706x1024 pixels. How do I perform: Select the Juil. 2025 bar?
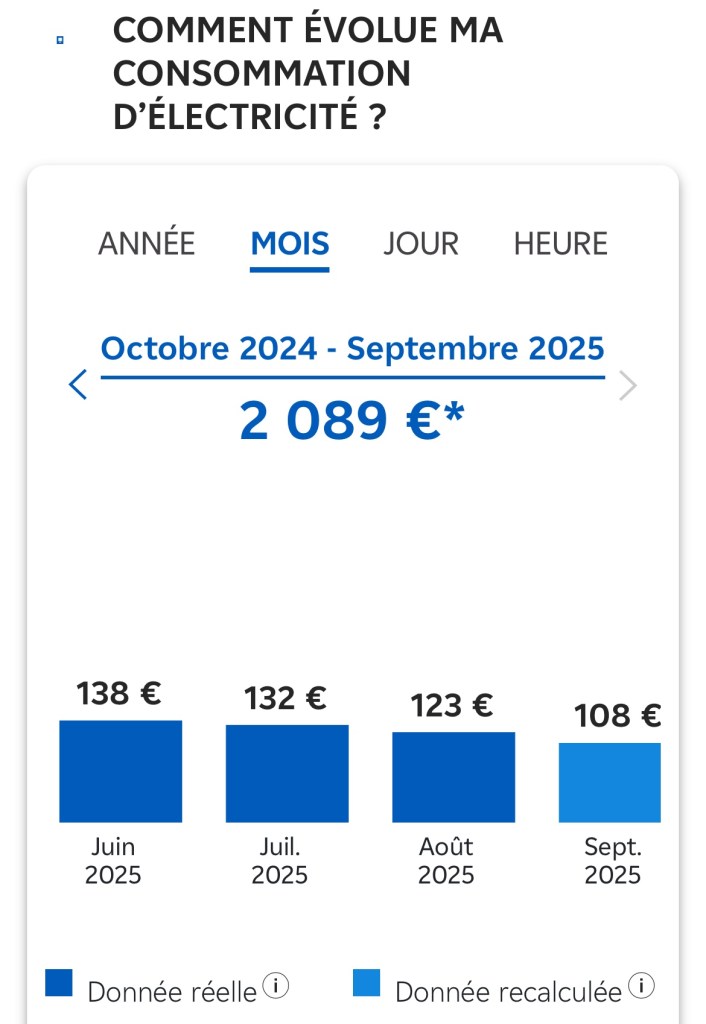287,773
